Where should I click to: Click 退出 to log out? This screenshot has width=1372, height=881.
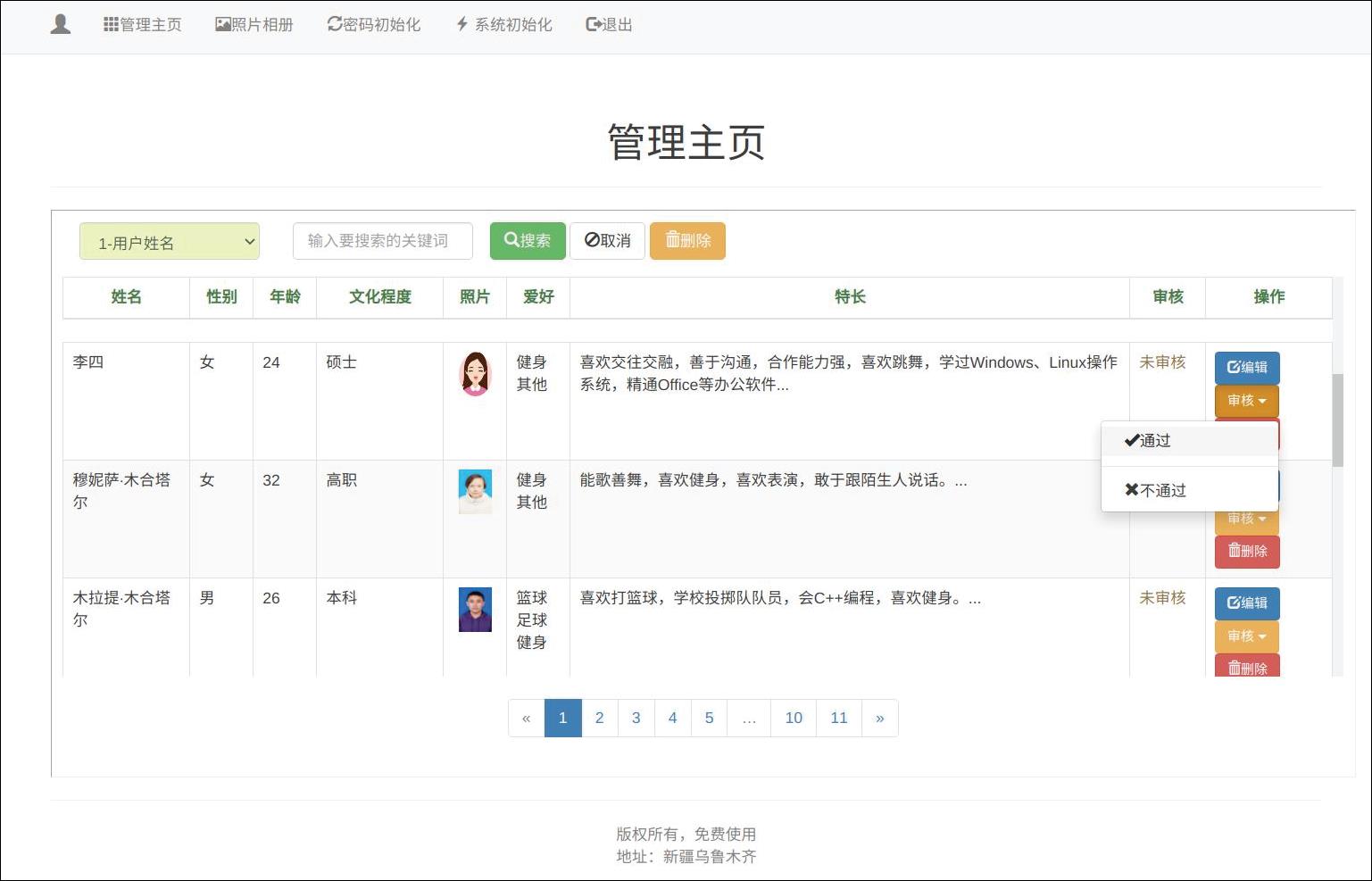[609, 25]
